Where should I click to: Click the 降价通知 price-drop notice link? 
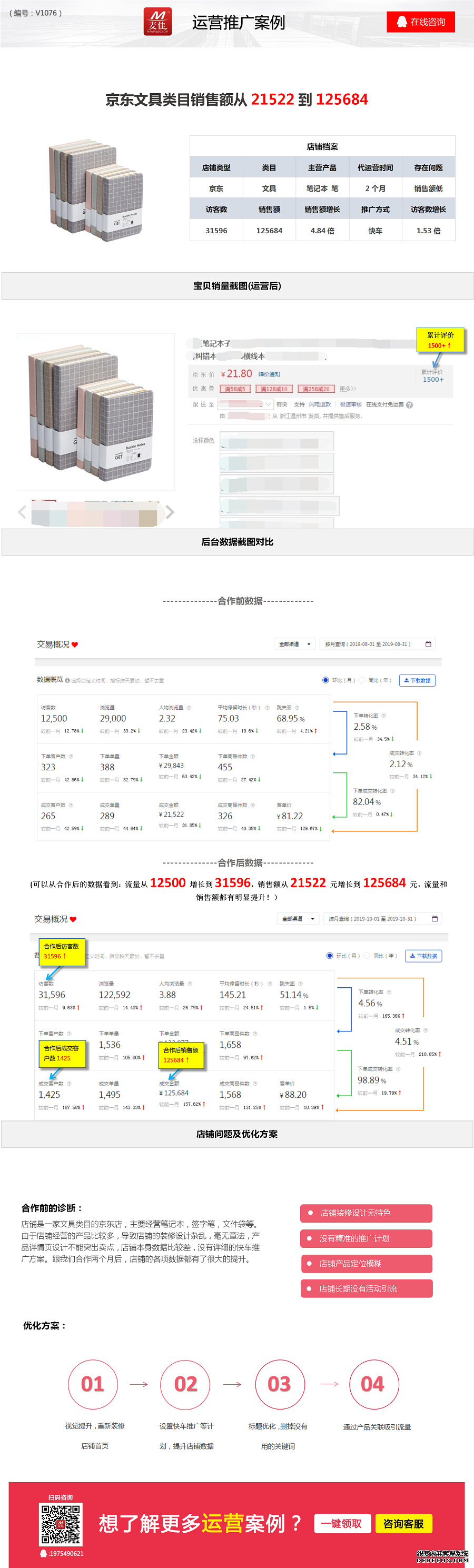(x=269, y=374)
